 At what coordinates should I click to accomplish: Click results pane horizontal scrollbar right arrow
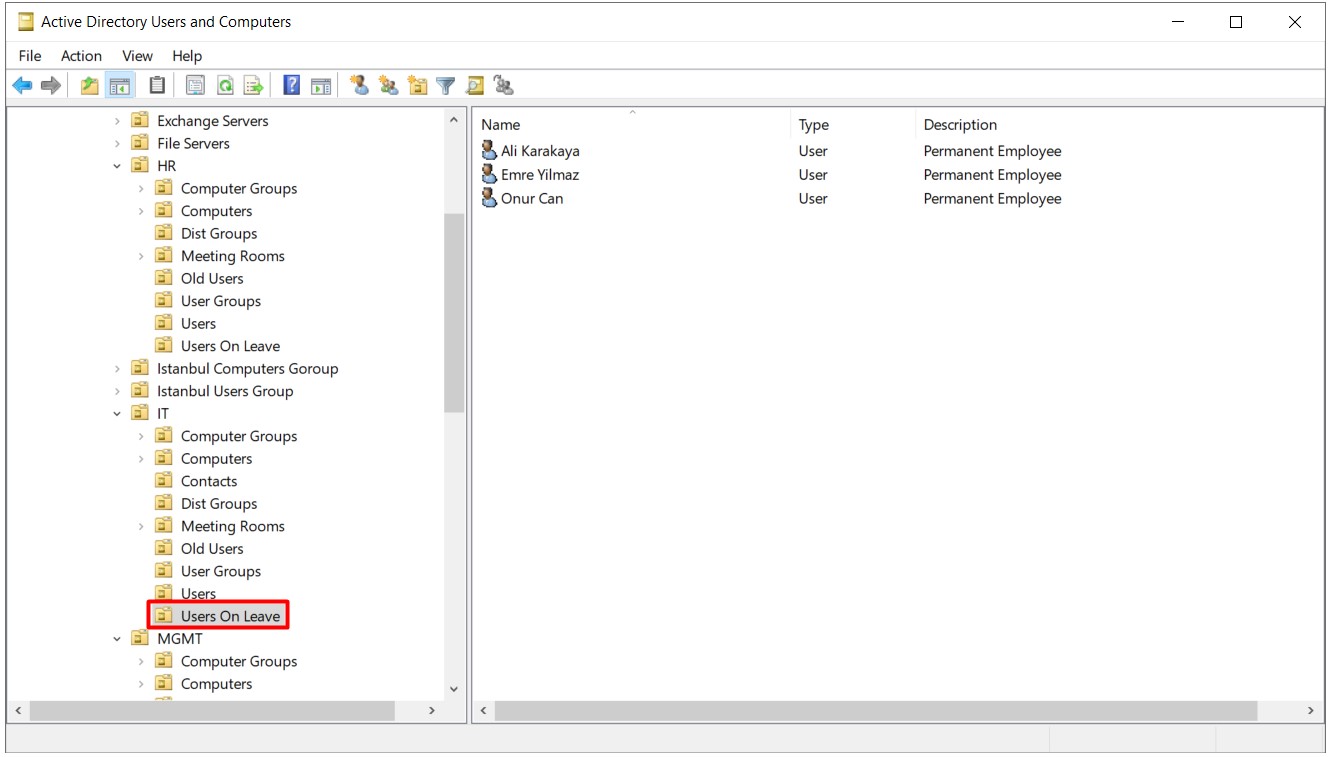point(1311,710)
